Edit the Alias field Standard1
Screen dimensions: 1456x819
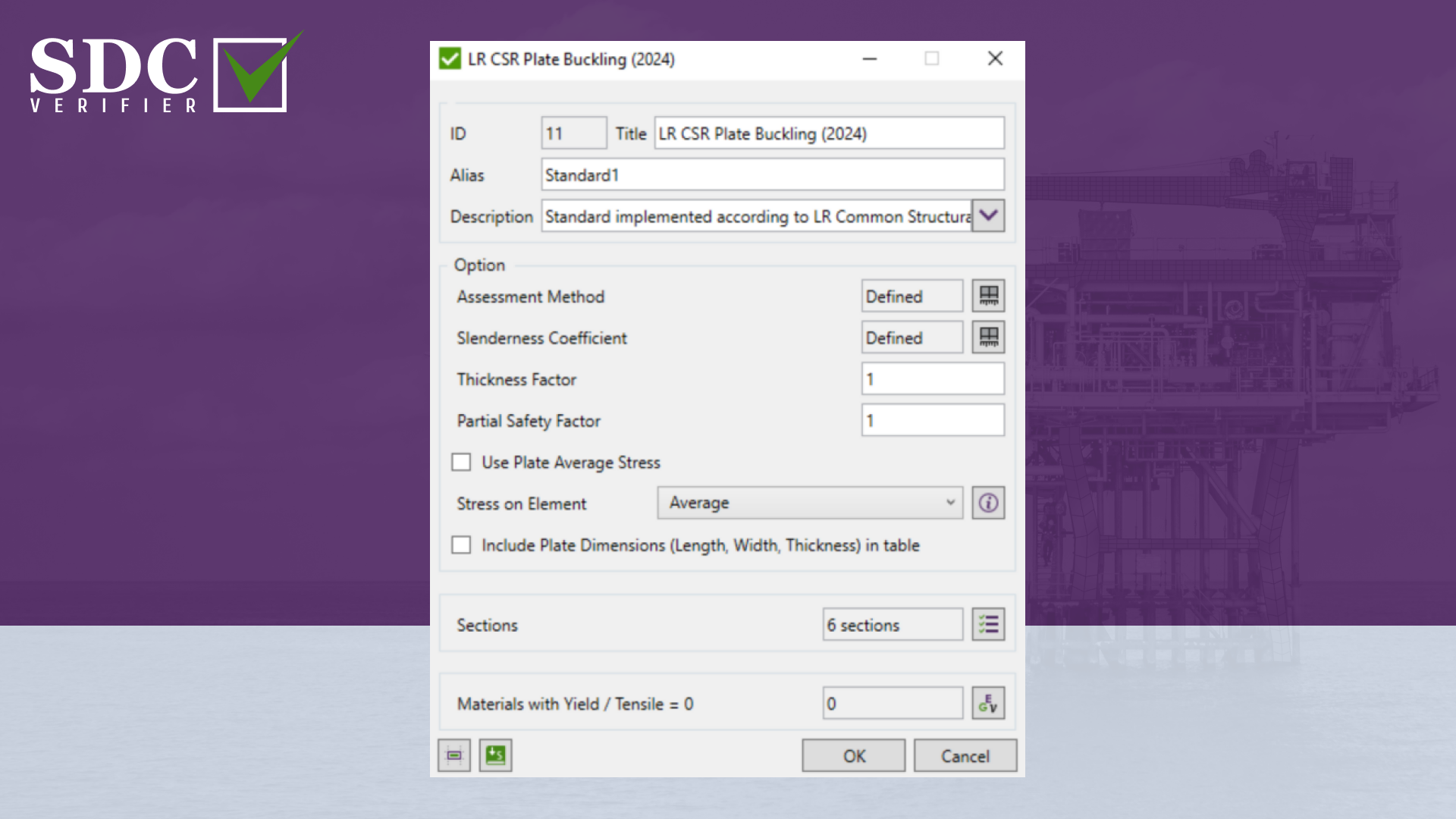click(773, 174)
